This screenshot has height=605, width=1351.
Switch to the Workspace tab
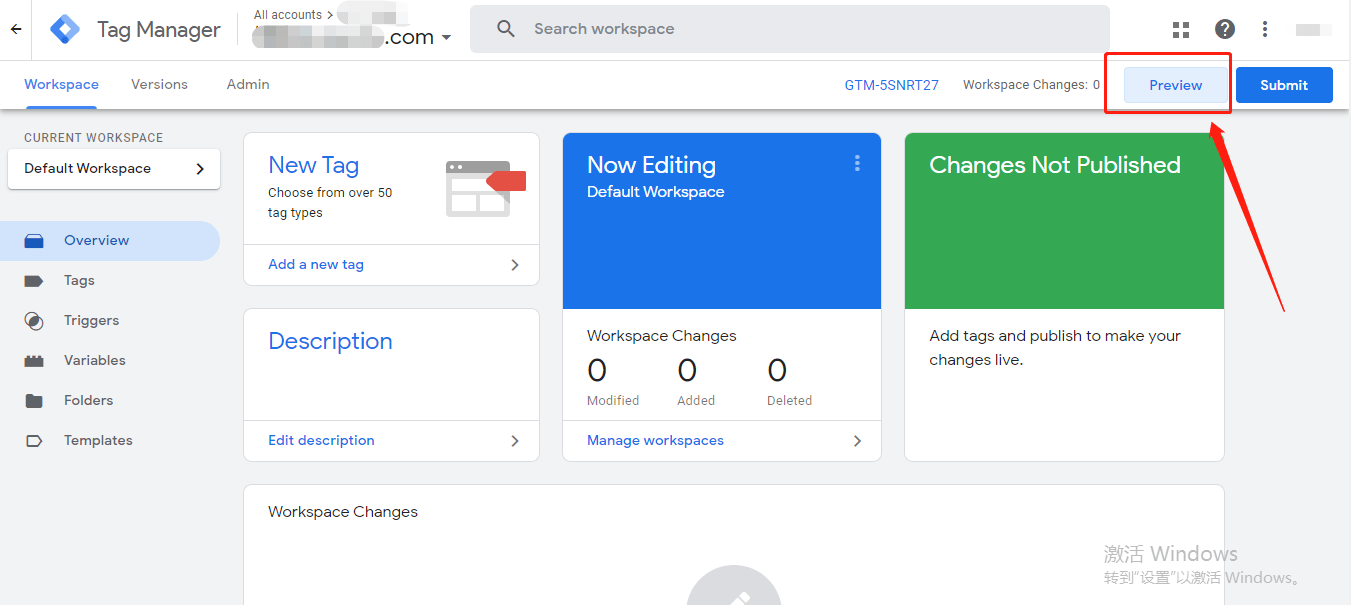(x=62, y=85)
